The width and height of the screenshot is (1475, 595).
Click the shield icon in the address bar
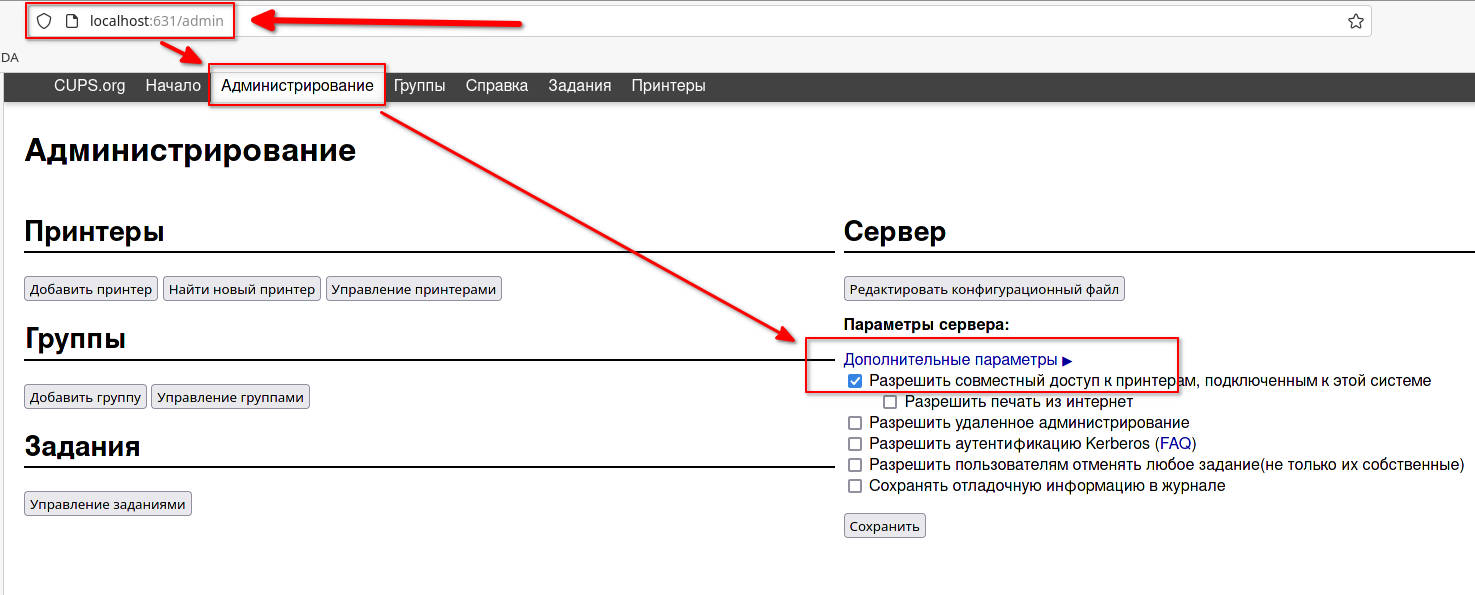[44, 20]
